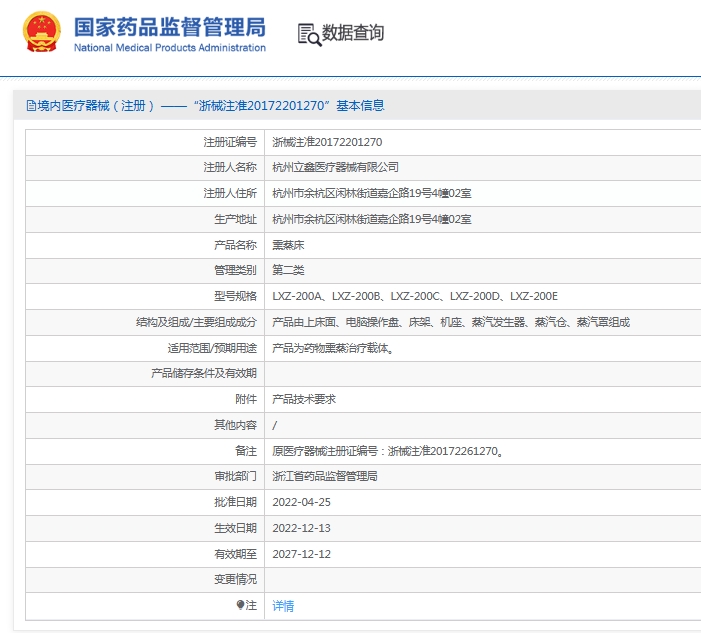
Task: Click attachment value 产品技术要求
Action: pyautogui.click(x=304, y=399)
